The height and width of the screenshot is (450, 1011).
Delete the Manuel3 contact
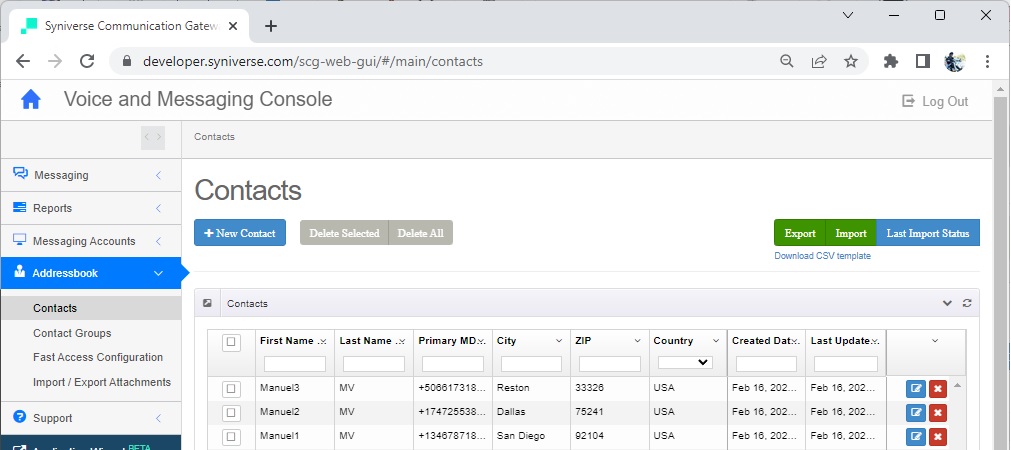tap(938, 389)
